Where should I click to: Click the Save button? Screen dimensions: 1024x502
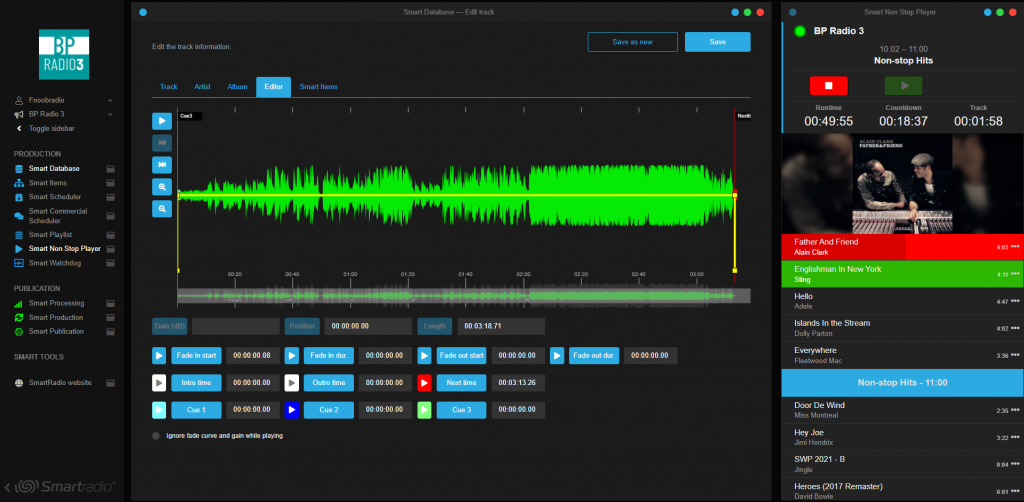coord(718,42)
